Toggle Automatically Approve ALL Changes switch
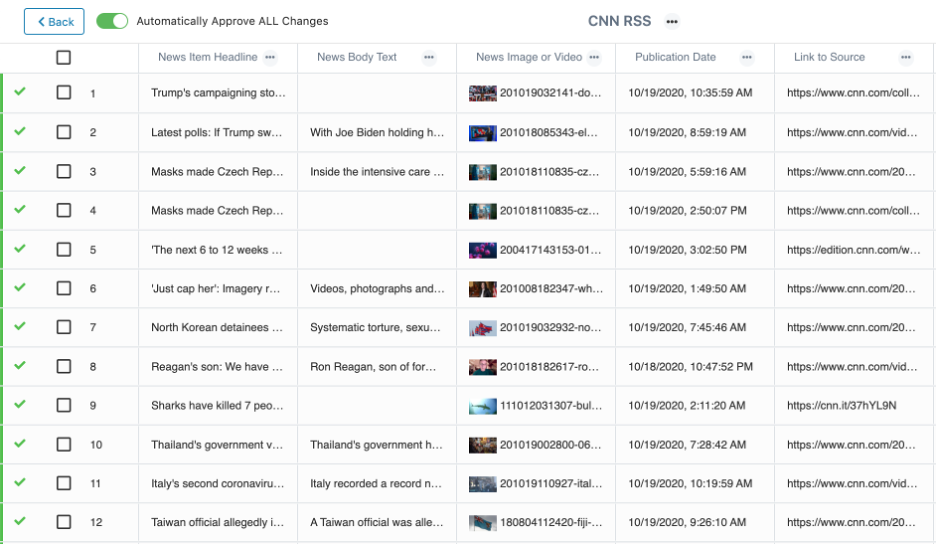936x544 pixels. click(x=112, y=21)
